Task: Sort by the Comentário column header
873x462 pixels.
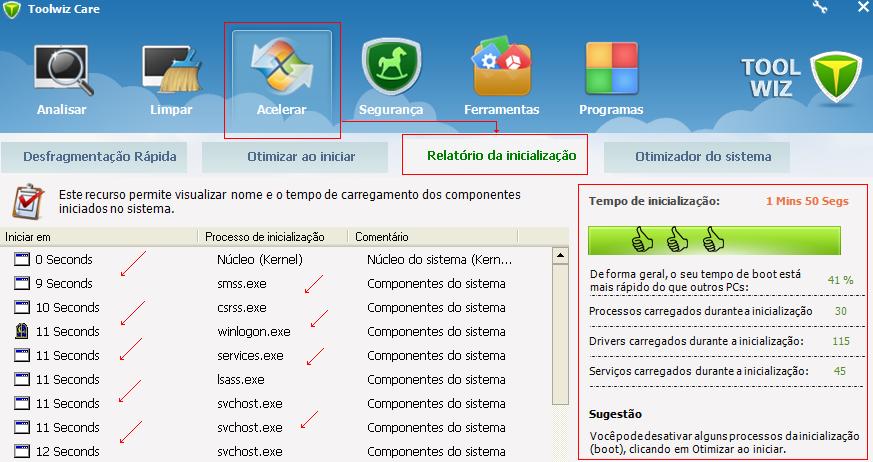Action: click(x=433, y=237)
